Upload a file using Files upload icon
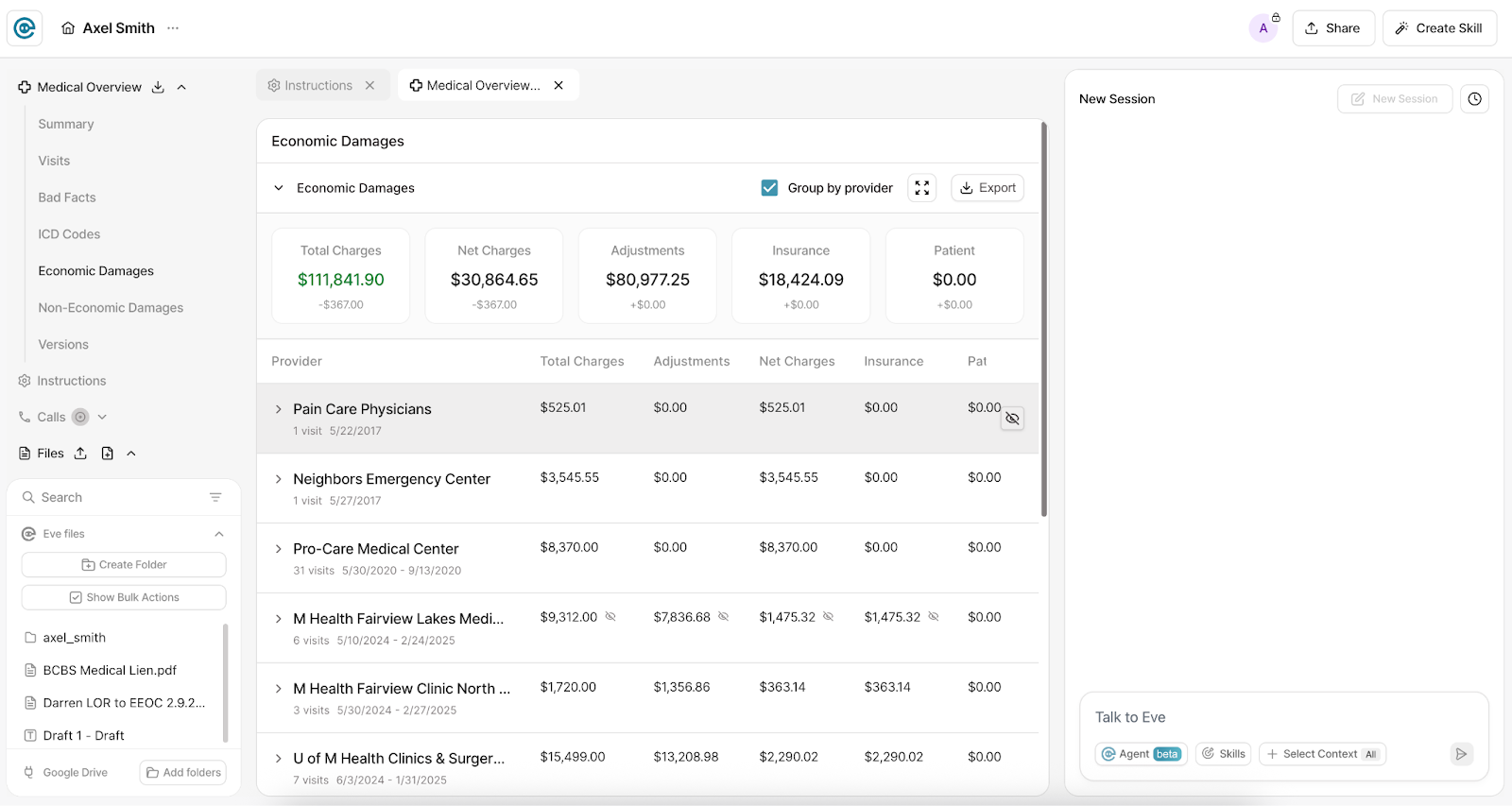 pyautogui.click(x=80, y=454)
